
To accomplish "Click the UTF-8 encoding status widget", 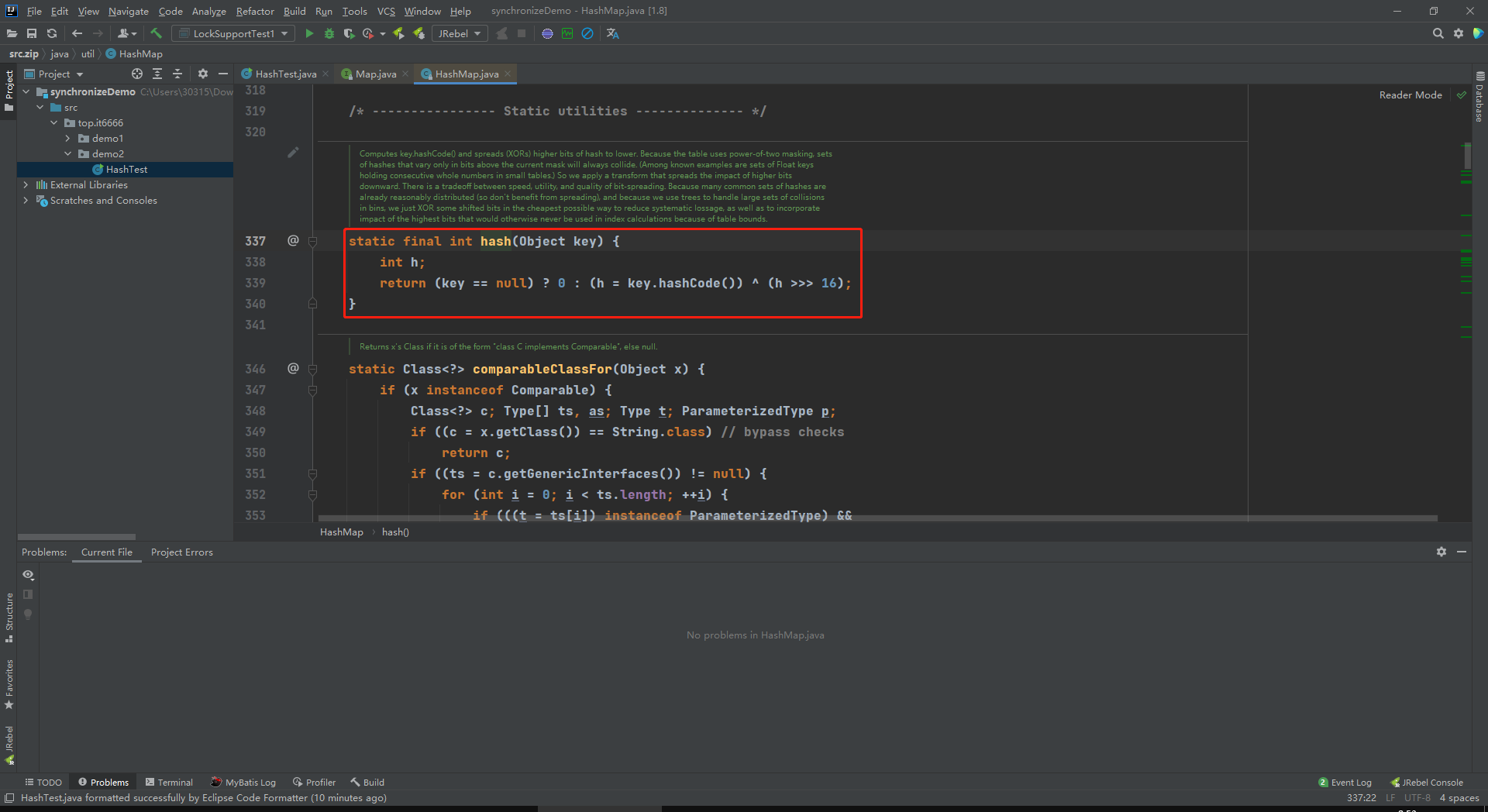I will [1417, 797].
